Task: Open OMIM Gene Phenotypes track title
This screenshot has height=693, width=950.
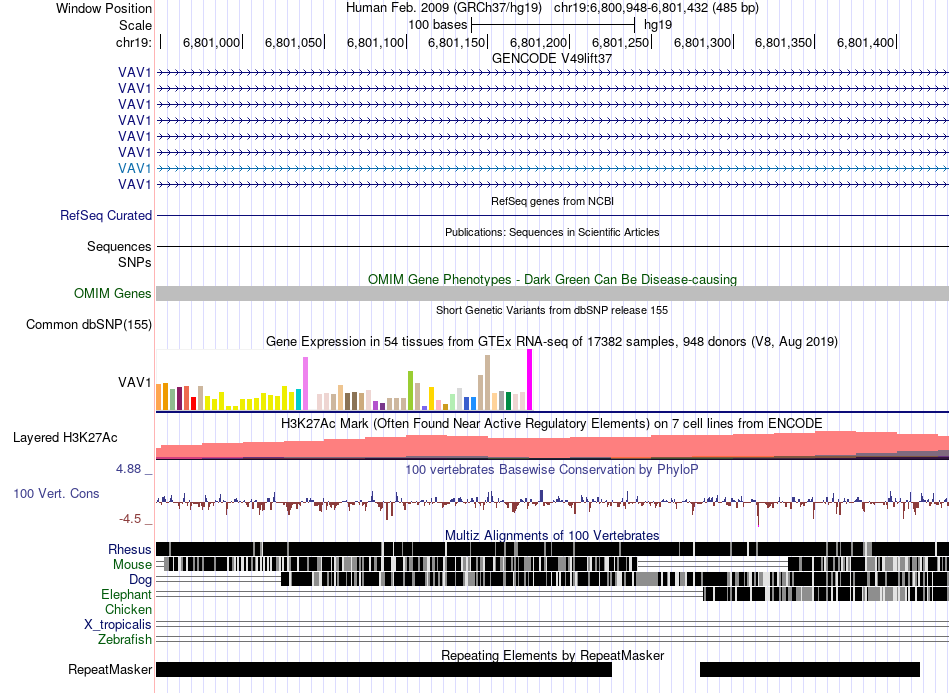Action: tap(552, 279)
